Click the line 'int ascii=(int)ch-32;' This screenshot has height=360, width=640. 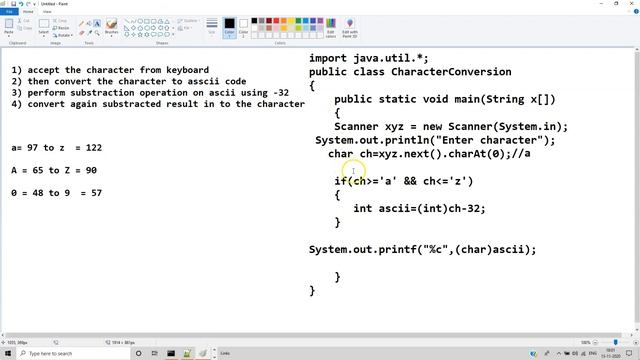pos(419,208)
